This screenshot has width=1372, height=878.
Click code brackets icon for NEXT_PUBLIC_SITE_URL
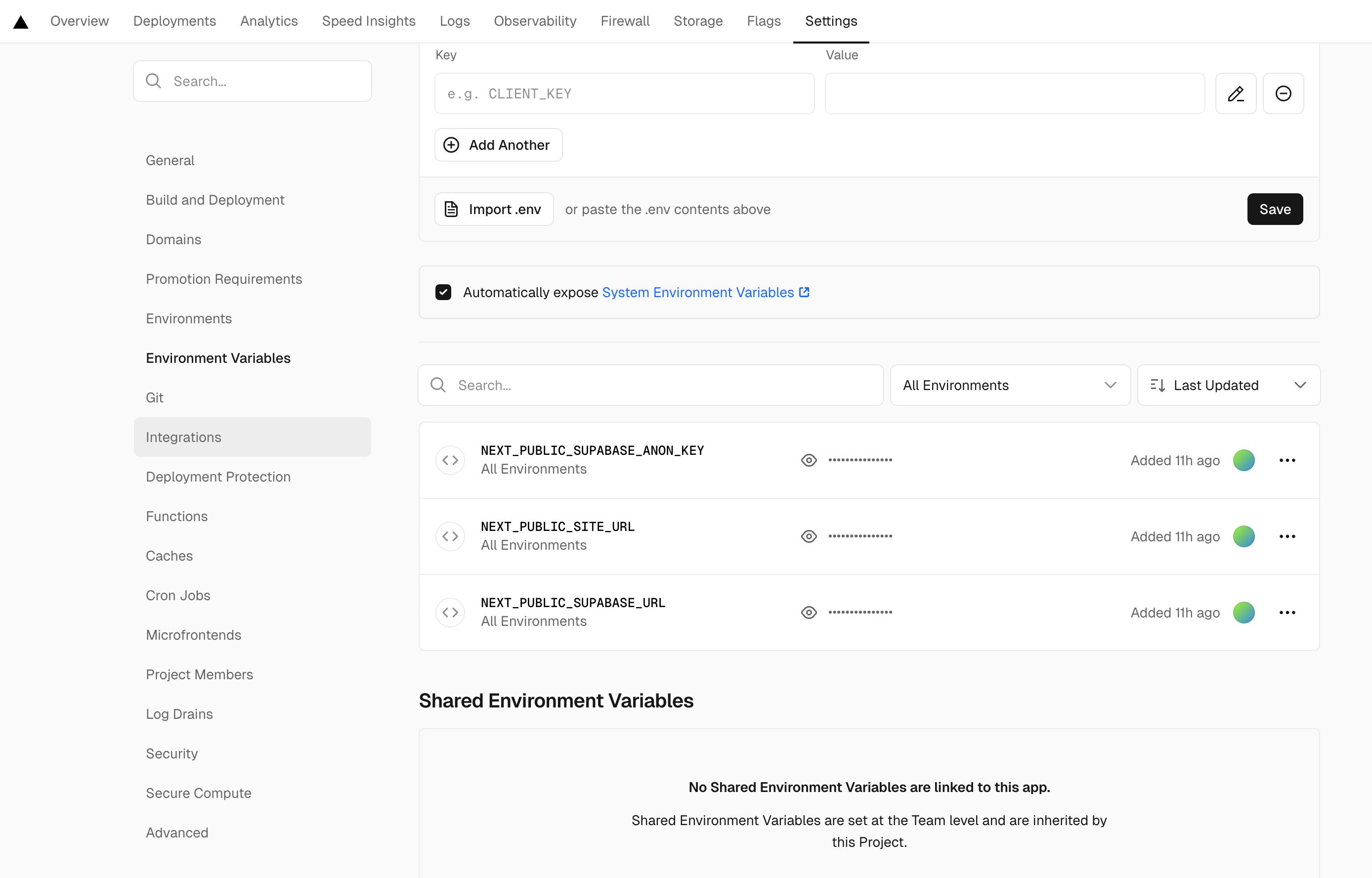450,536
